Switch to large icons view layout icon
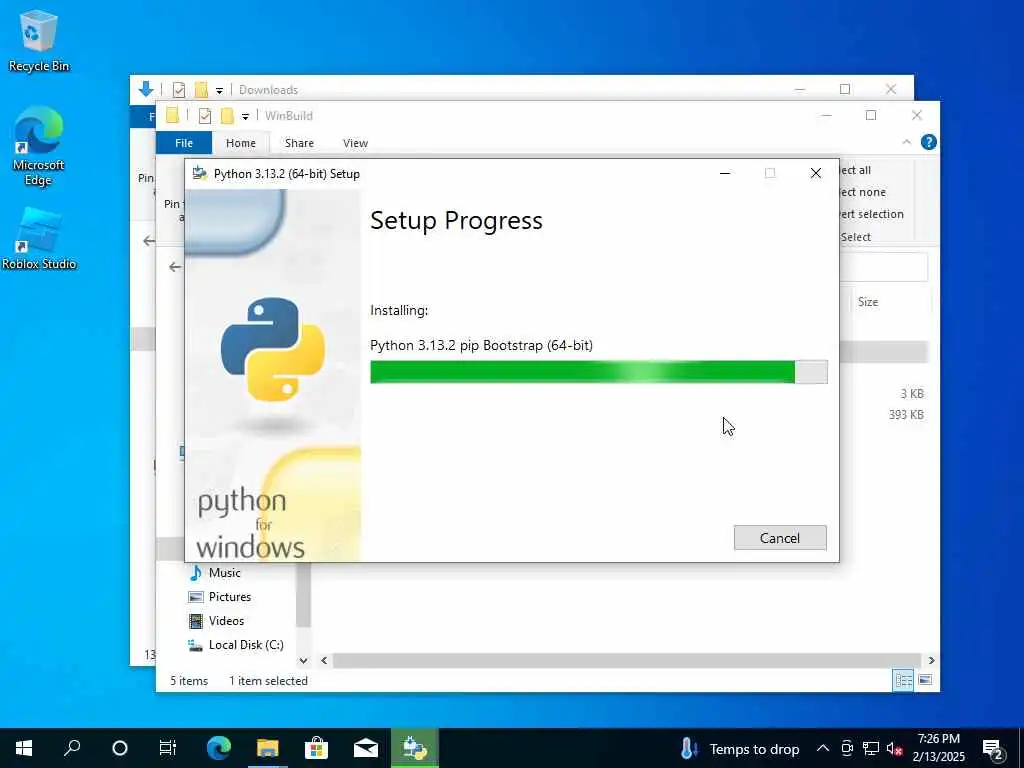Viewport: 1024px width, 768px height. [925, 680]
